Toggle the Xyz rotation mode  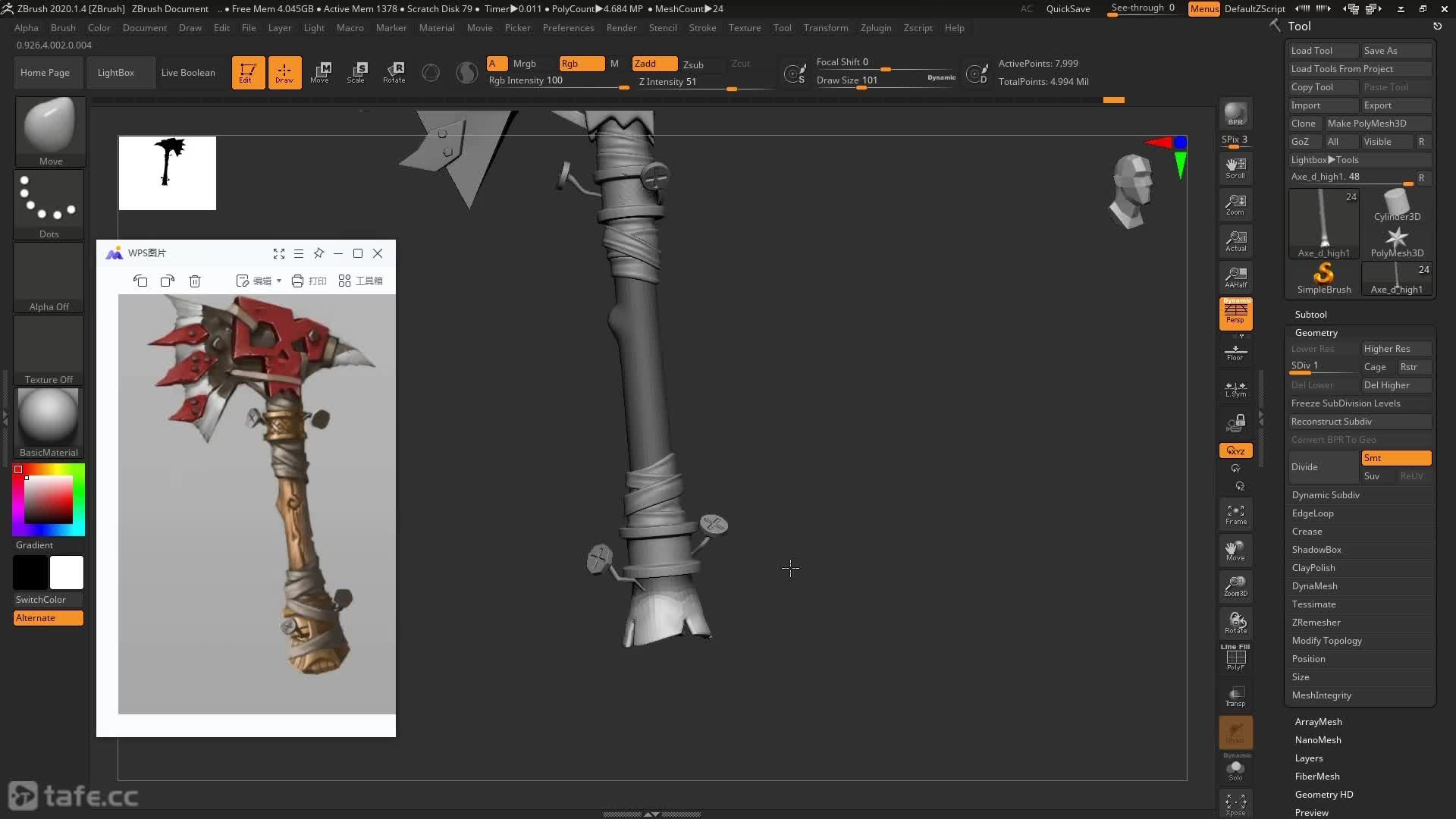click(x=1235, y=450)
